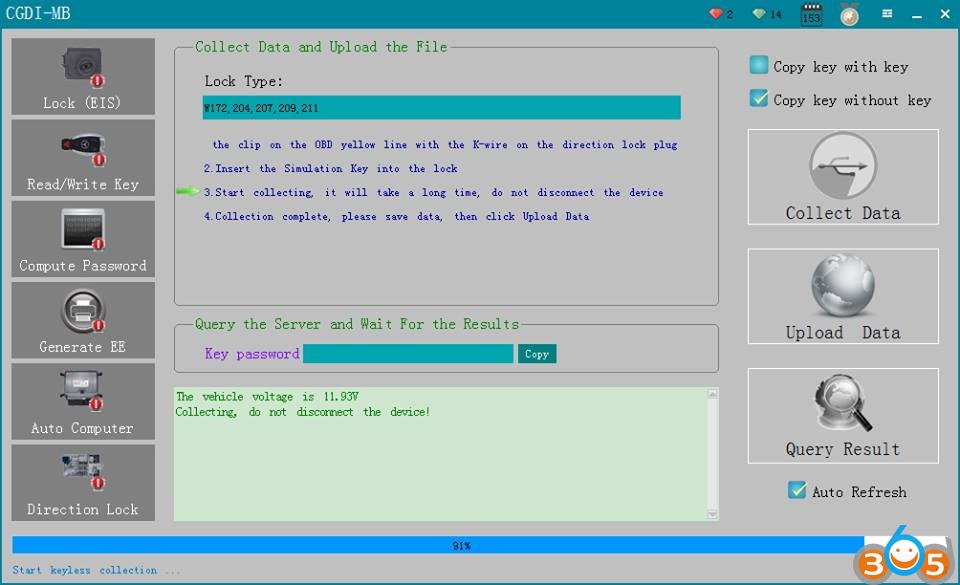Toggle the Auto Refresh checkbox
The image size is (960, 585).
(797, 491)
